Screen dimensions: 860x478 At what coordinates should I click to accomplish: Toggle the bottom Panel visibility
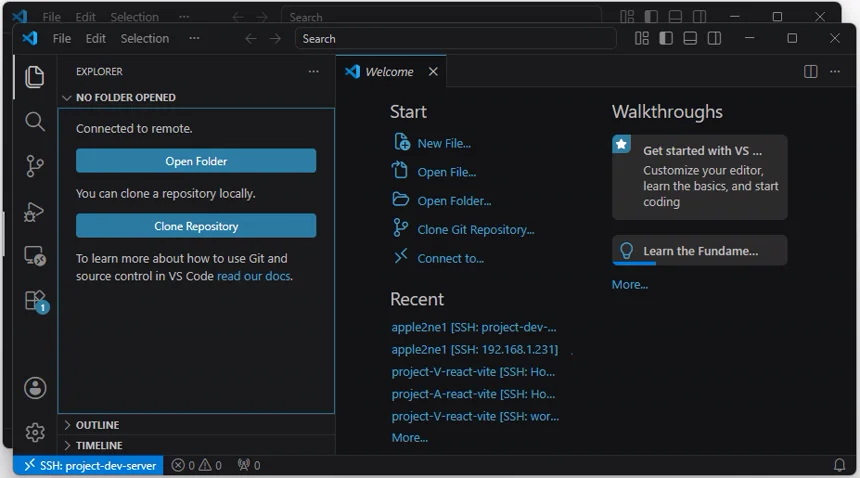pyautogui.click(x=690, y=38)
